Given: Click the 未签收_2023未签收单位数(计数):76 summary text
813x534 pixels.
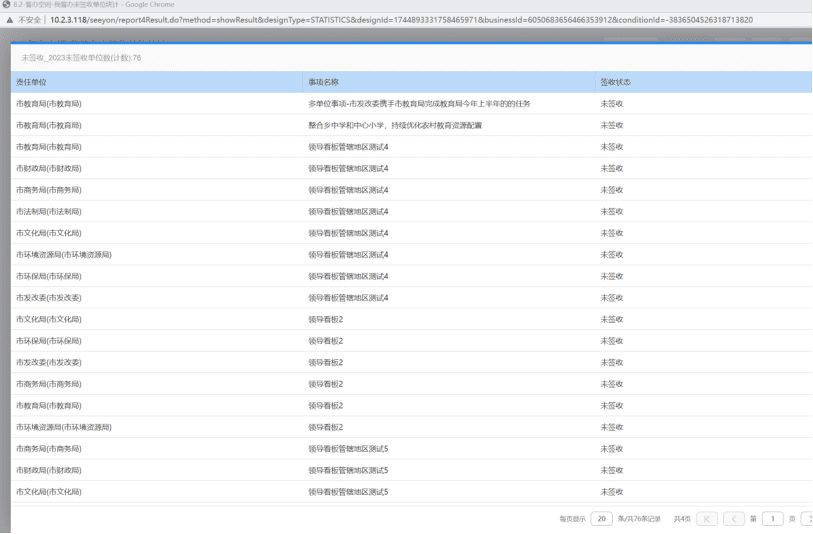Looking at the screenshot, I should pyautogui.click(x=81, y=58).
